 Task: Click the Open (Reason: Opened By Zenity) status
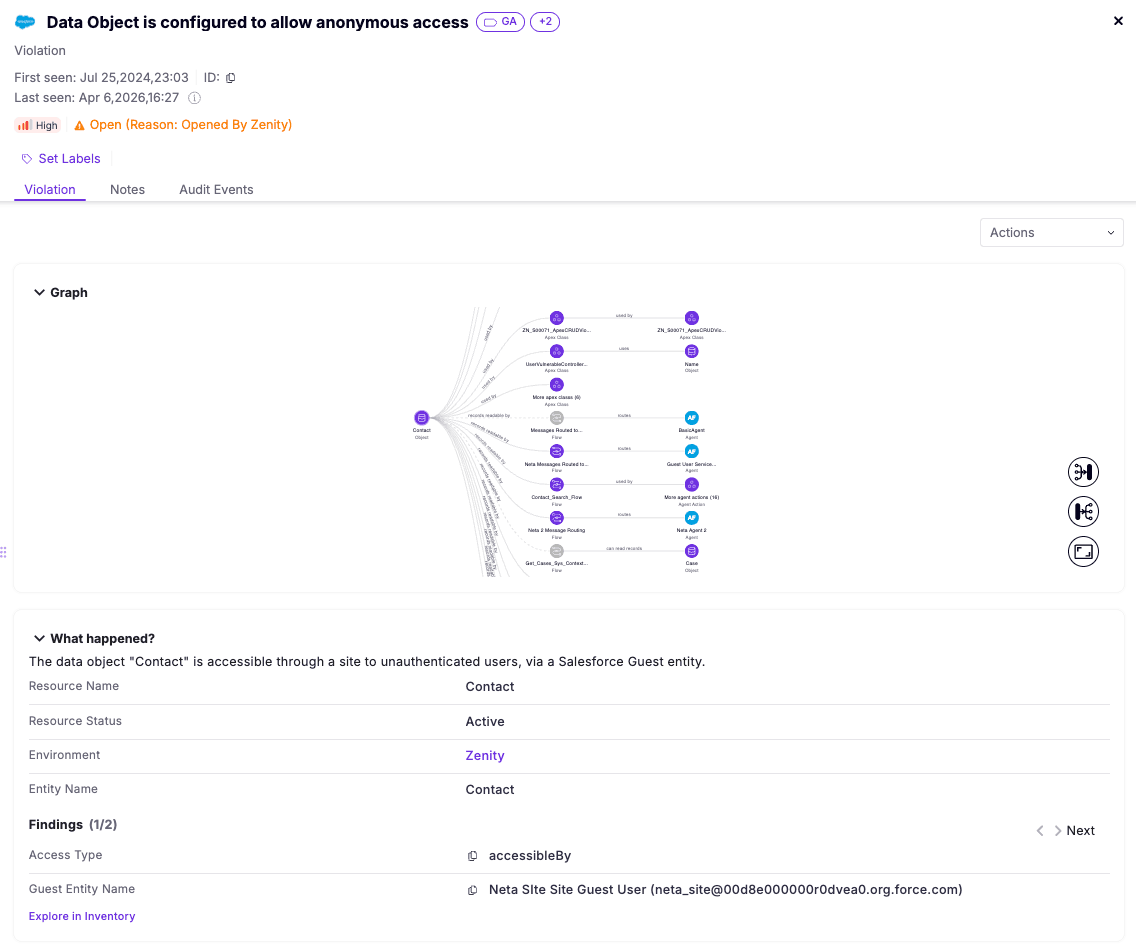pos(191,125)
